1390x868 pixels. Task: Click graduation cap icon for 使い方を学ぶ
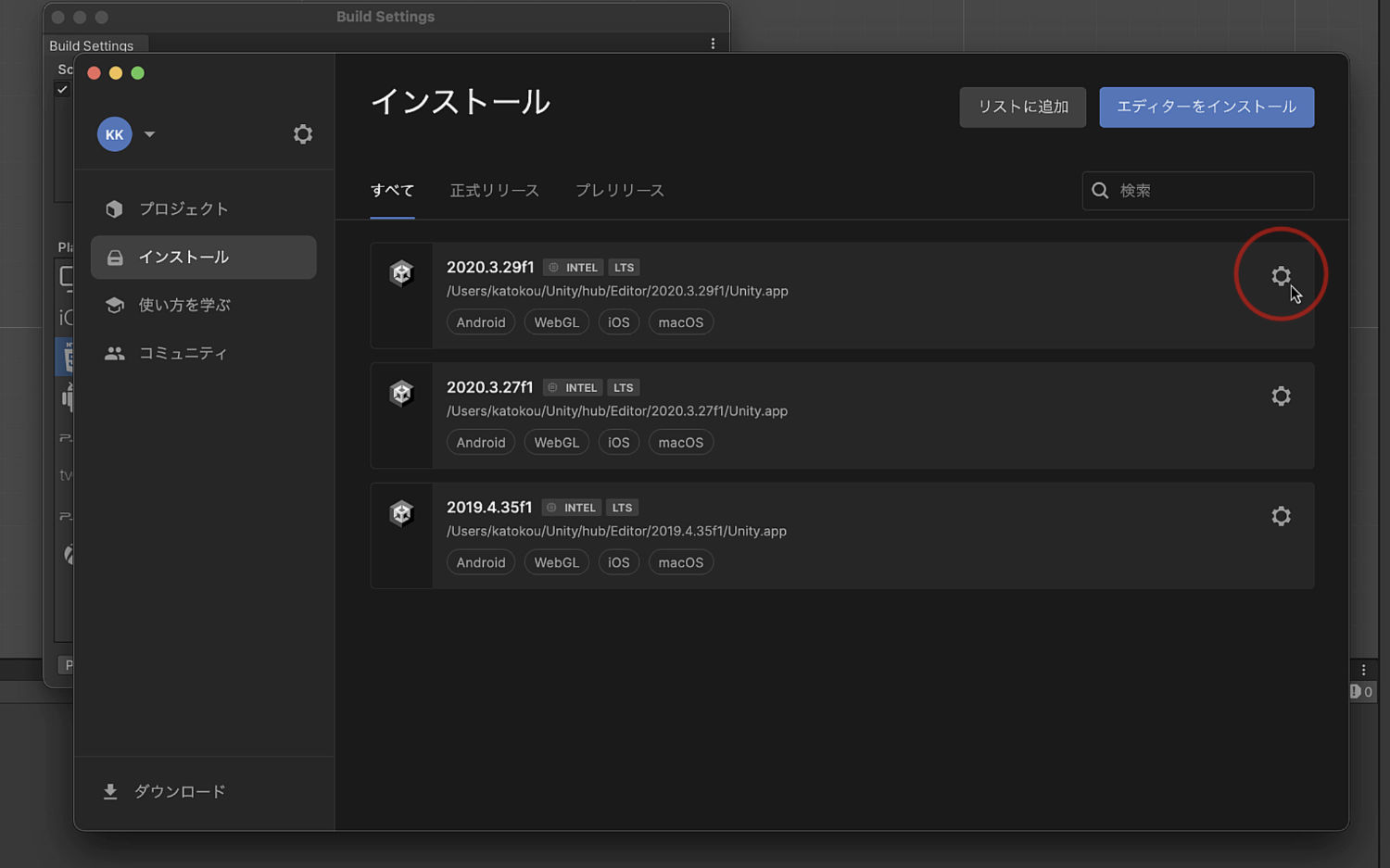pos(114,305)
